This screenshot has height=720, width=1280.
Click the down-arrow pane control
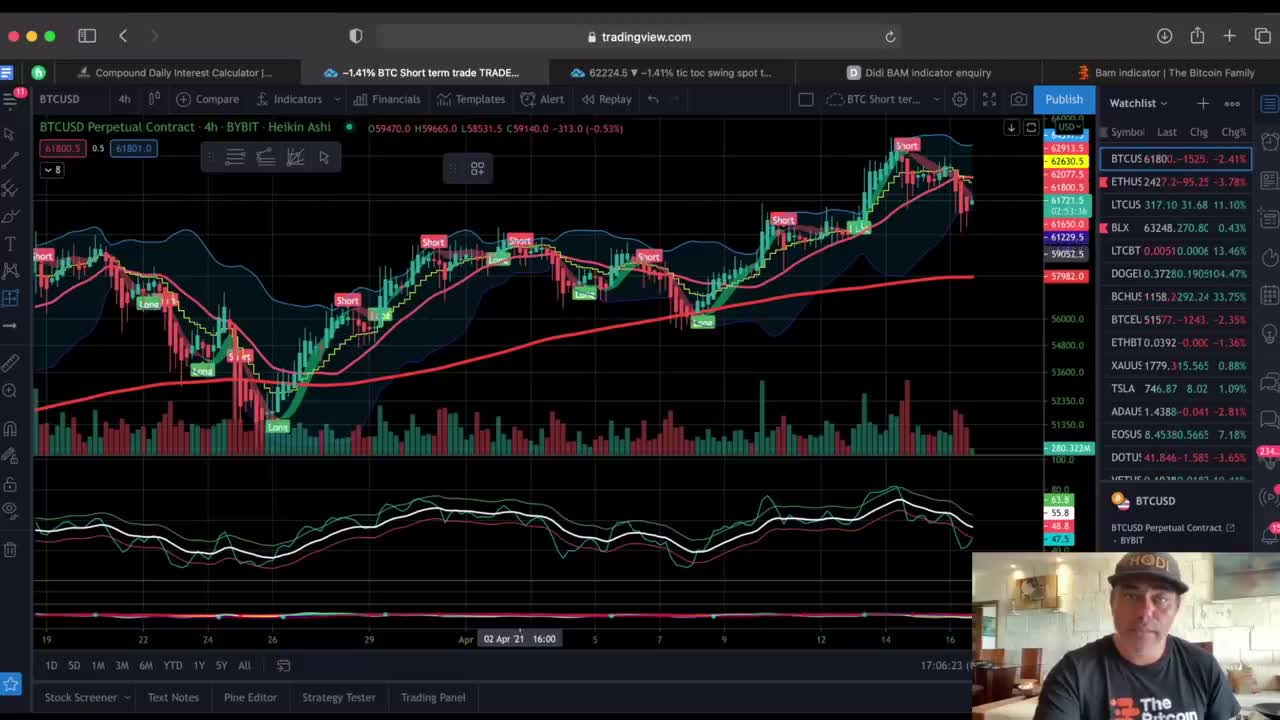1011,128
